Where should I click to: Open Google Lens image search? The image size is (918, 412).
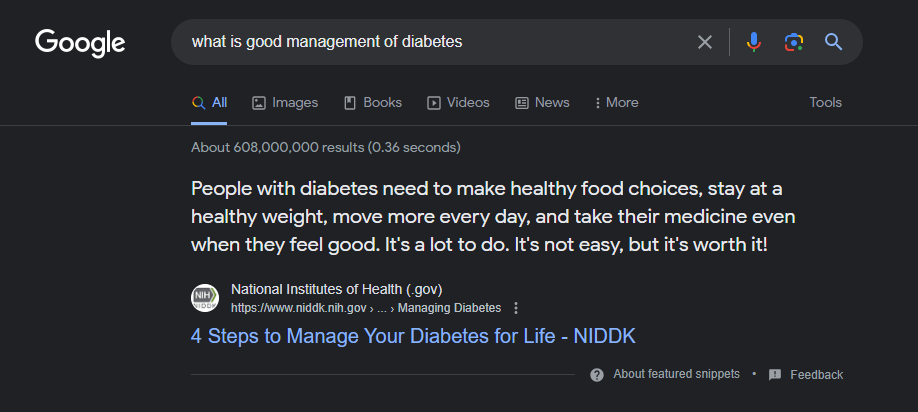[x=794, y=42]
